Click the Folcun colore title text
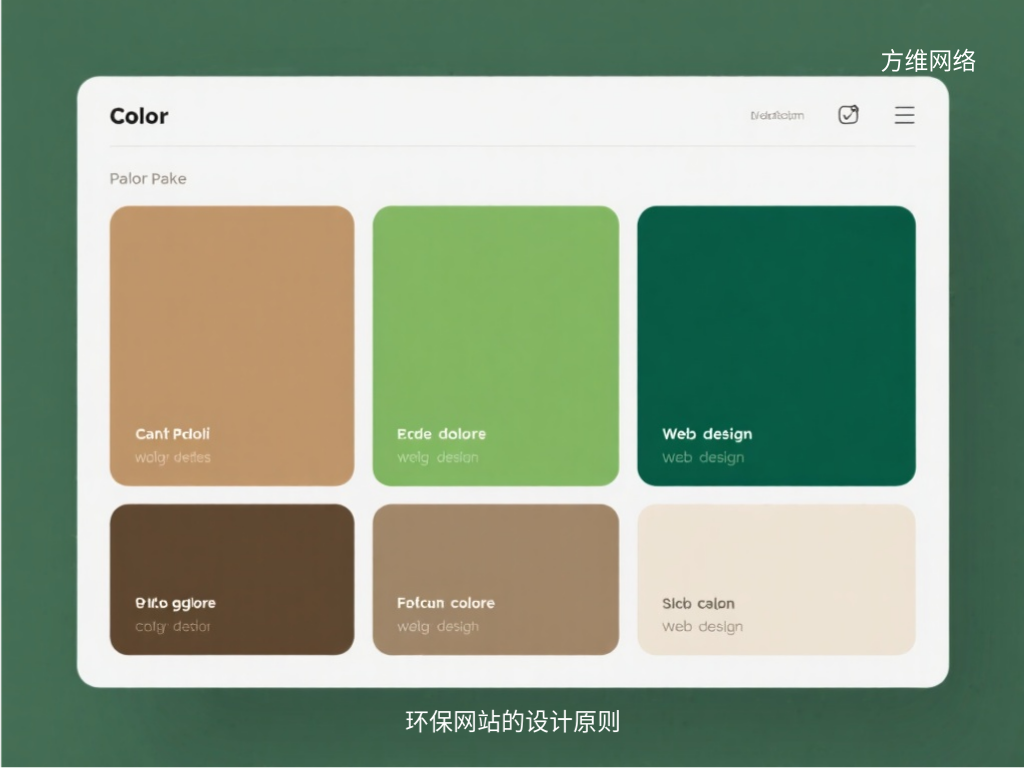 (x=446, y=603)
